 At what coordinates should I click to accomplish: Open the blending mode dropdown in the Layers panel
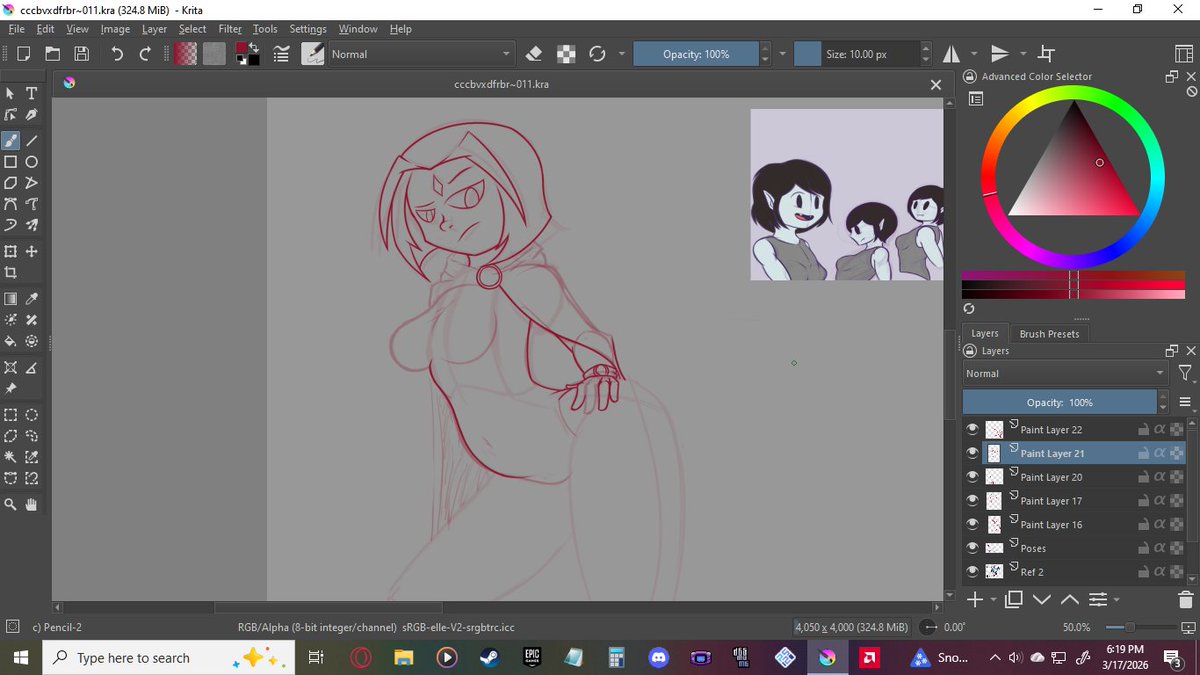coord(1060,373)
